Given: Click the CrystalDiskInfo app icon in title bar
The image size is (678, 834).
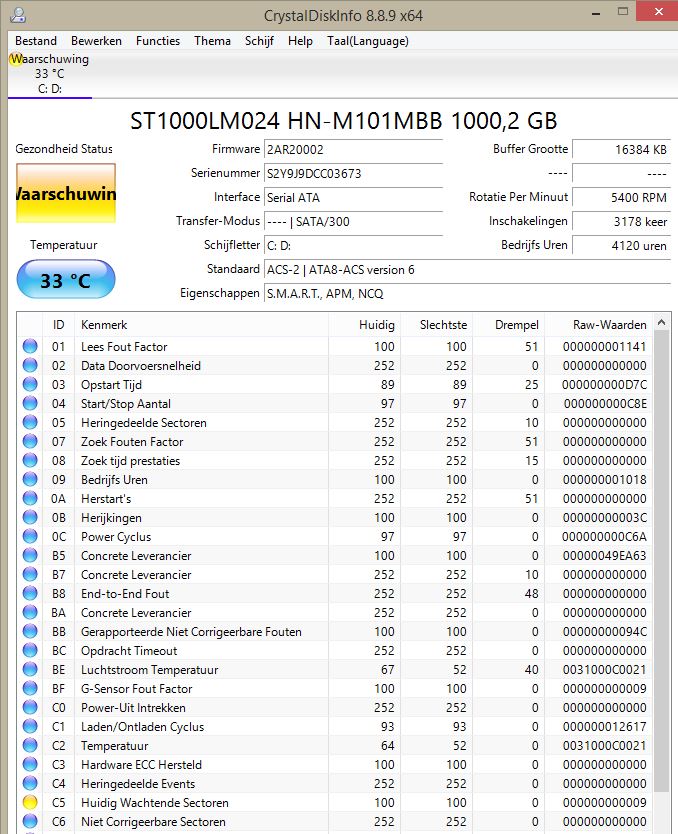Looking at the screenshot, I should pyautogui.click(x=17, y=15).
